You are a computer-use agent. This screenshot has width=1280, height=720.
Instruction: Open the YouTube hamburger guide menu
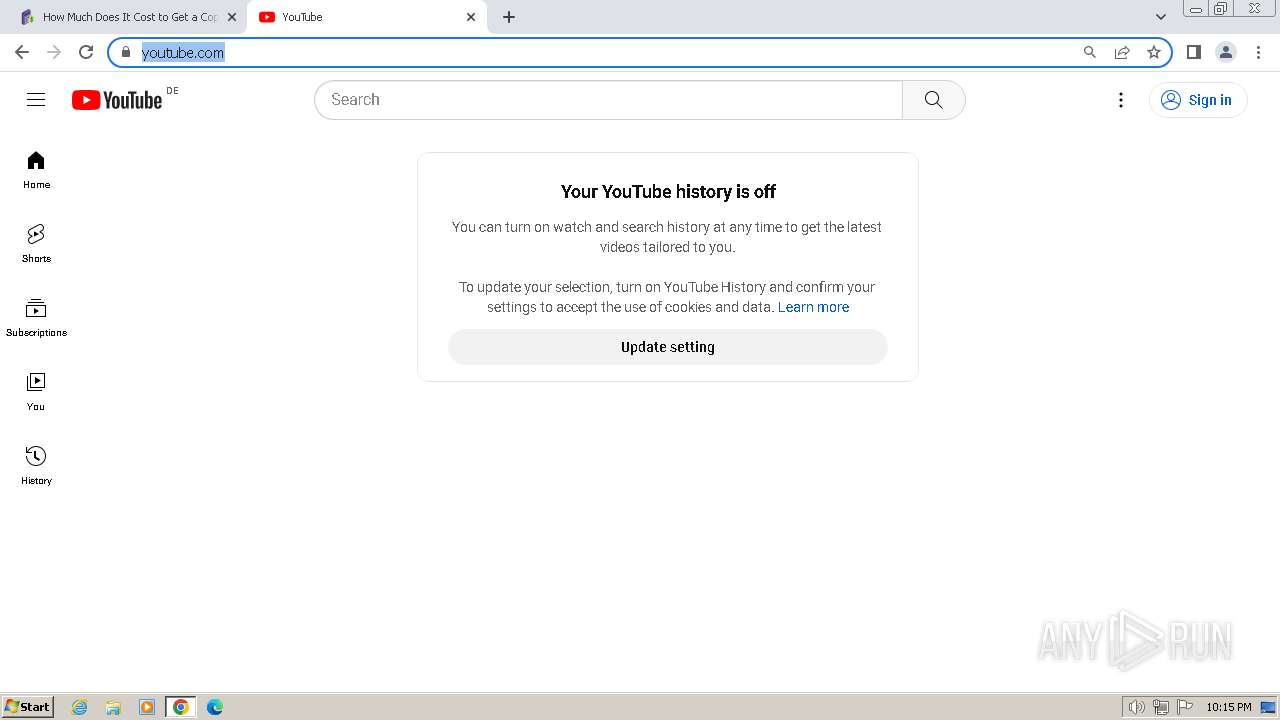tap(36, 99)
